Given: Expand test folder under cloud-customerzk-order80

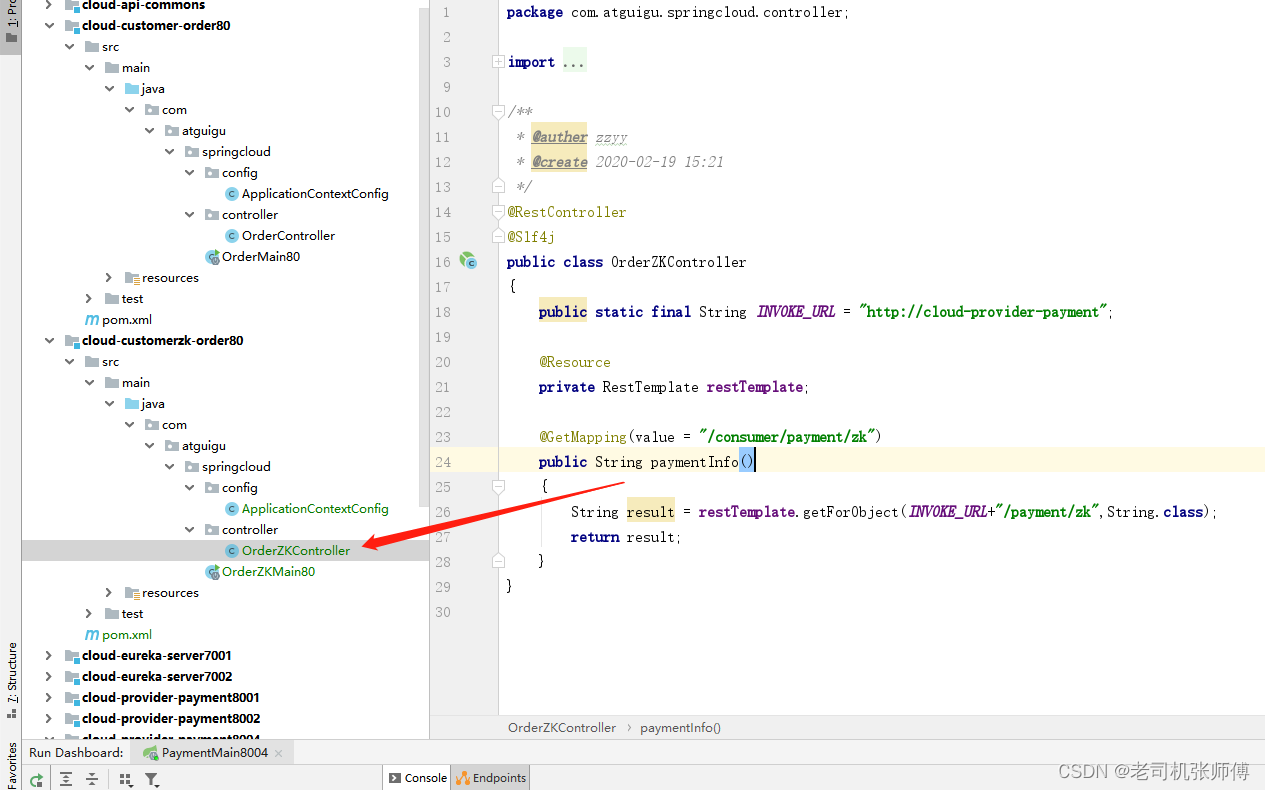Looking at the screenshot, I should point(89,614).
